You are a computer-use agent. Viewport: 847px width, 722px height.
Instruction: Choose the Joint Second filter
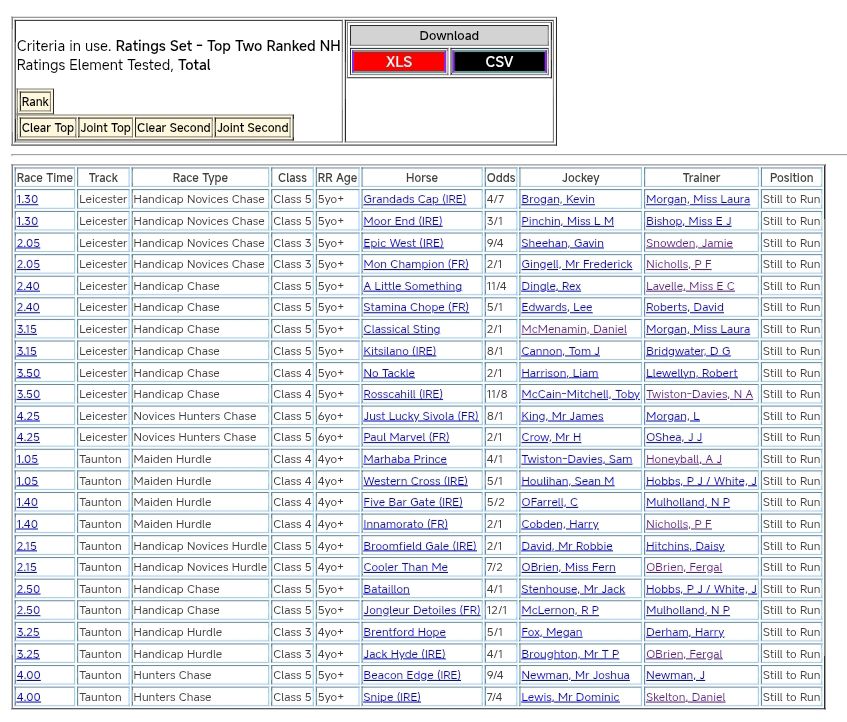point(253,128)
